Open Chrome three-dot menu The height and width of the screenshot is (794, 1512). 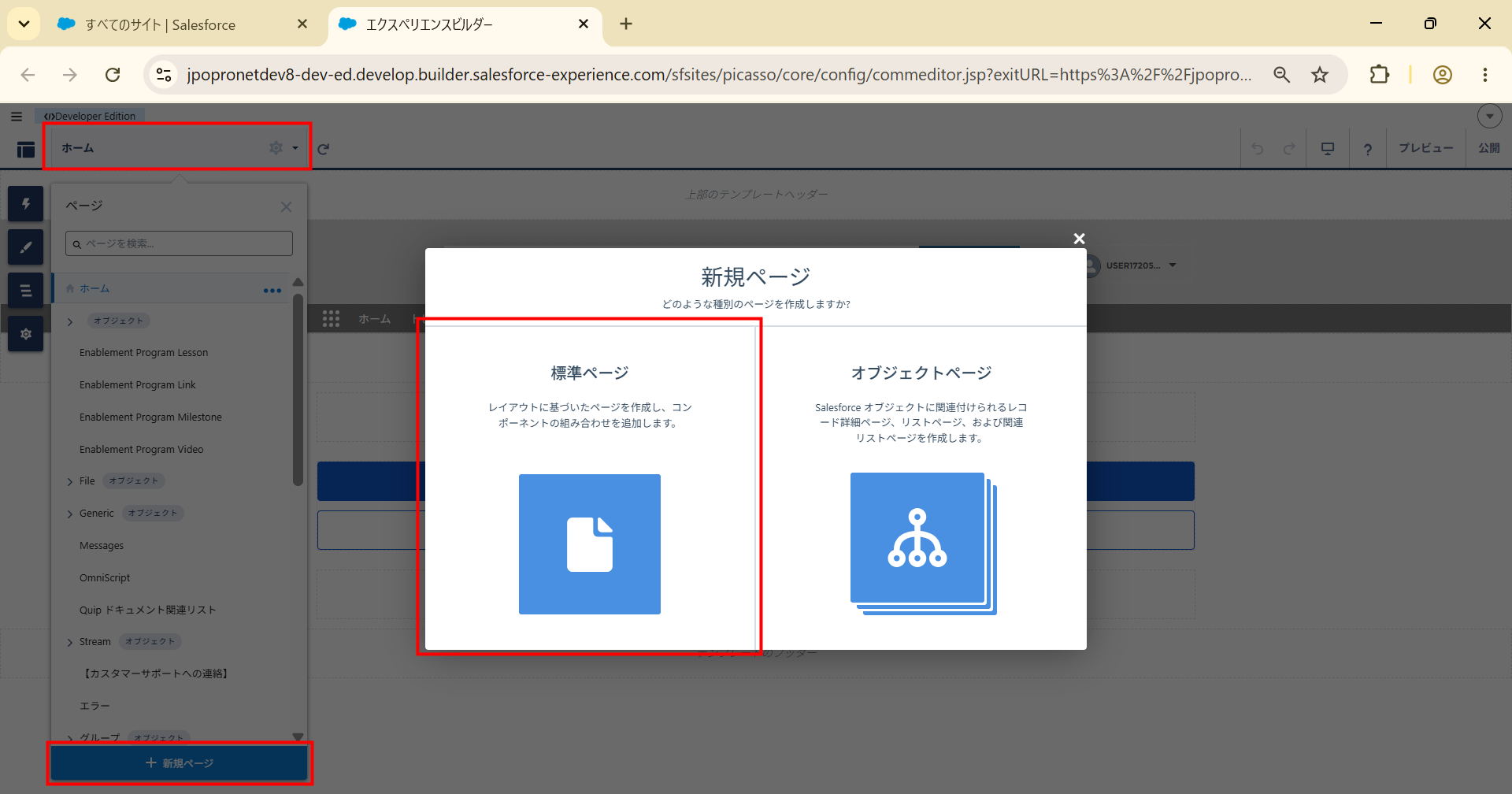click(1484, 74)
